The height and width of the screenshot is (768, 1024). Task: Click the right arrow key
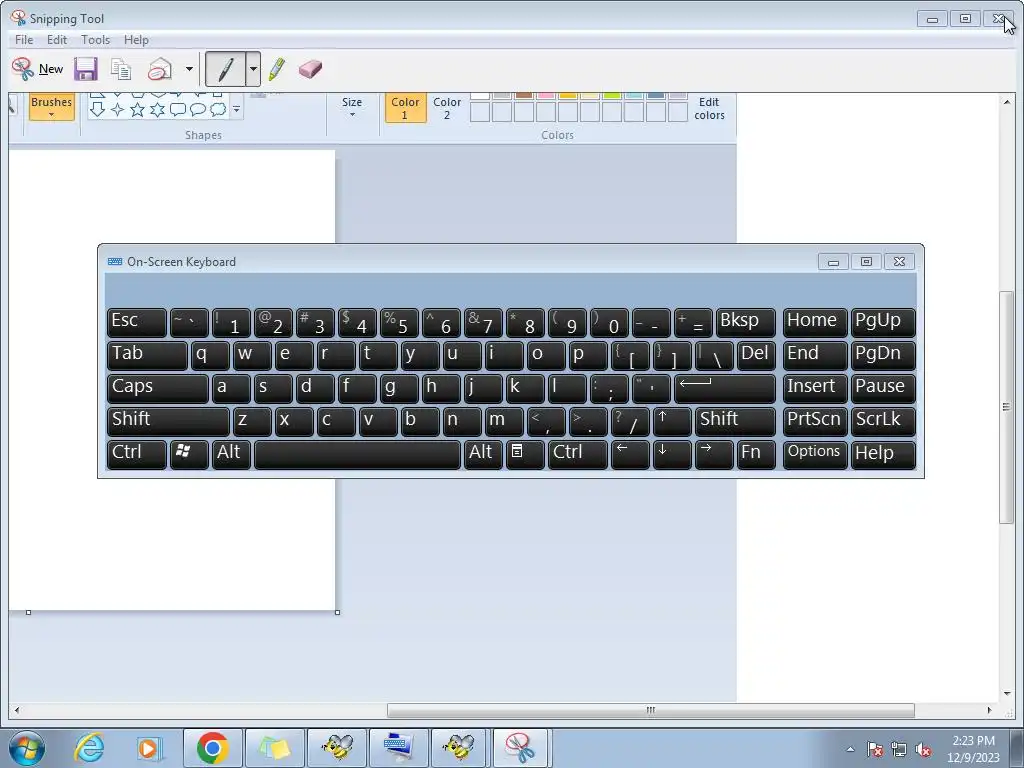[x=714, y=455]
